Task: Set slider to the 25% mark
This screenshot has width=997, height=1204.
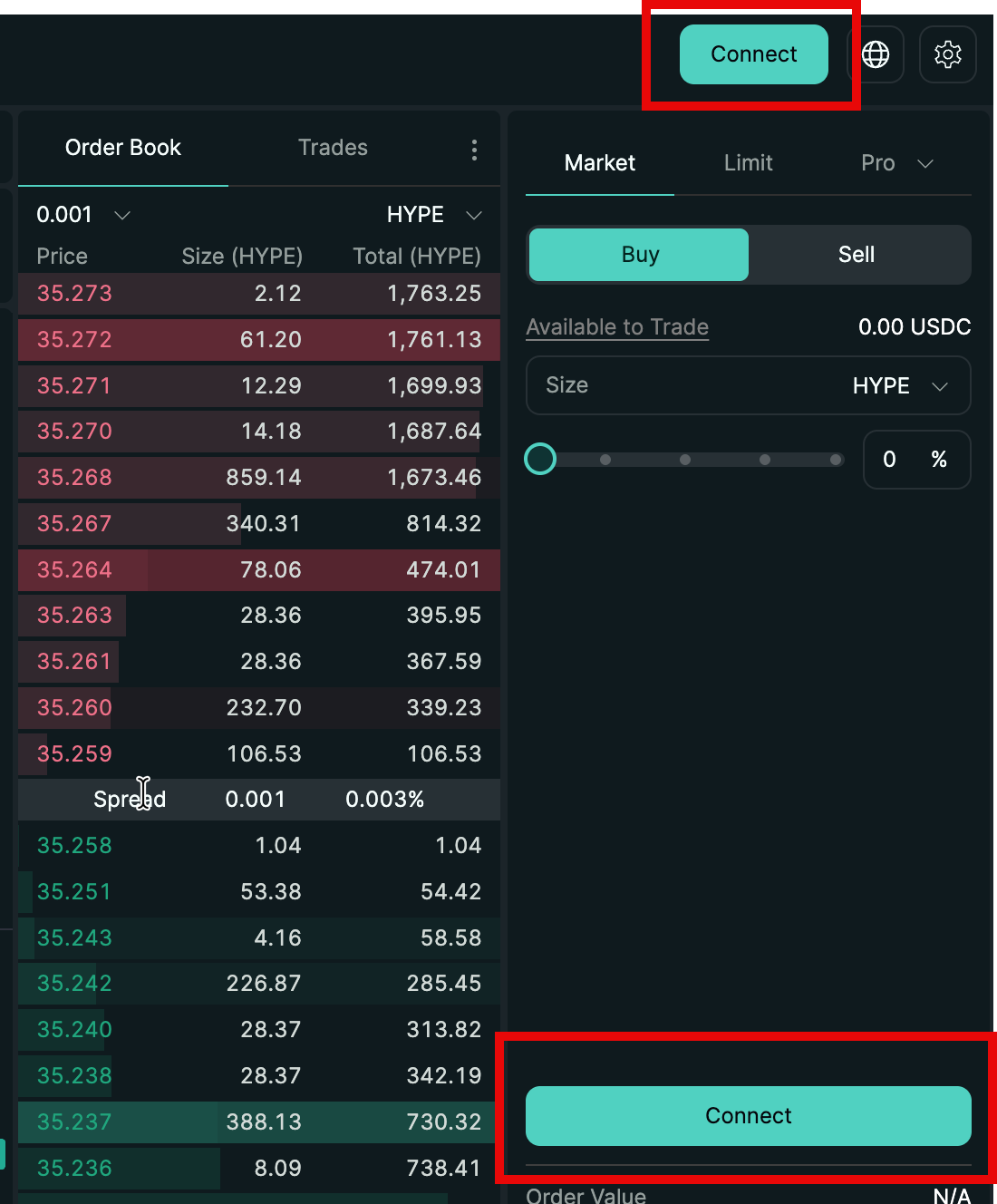Action: point(605,460)
